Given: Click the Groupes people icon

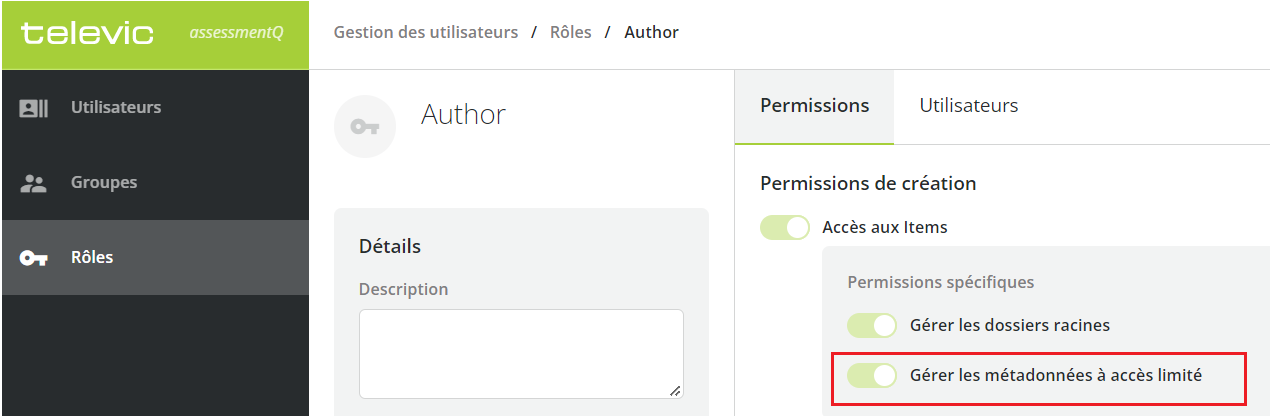Looking at the screenshot, I should [34, 183].
